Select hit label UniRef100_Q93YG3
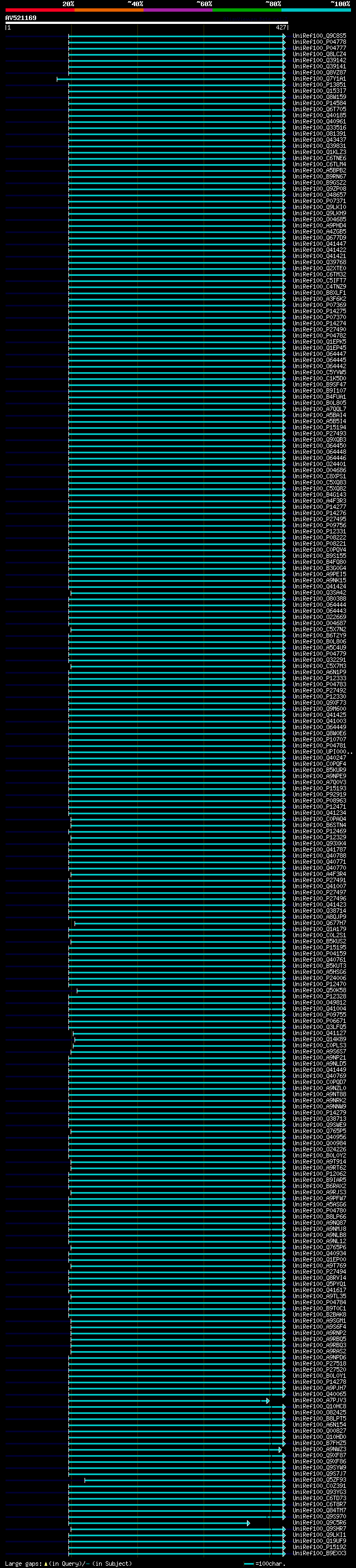The height and width of the screenshot is (1568, 356). pos(319,1491)
